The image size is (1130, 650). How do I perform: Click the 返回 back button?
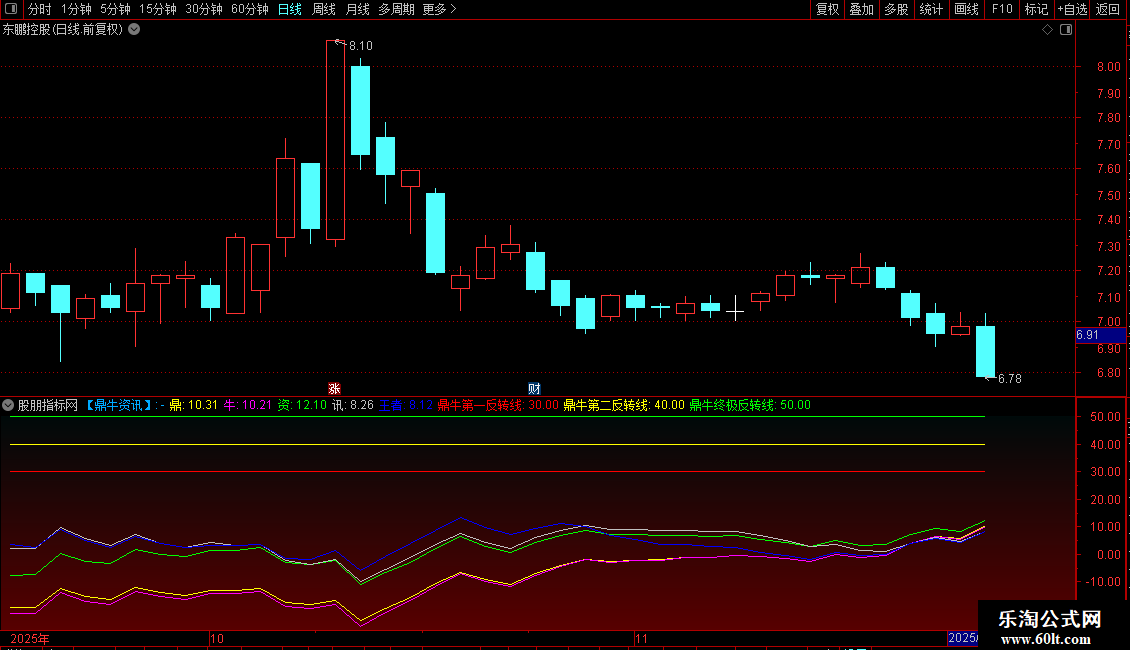point(1108,9)
